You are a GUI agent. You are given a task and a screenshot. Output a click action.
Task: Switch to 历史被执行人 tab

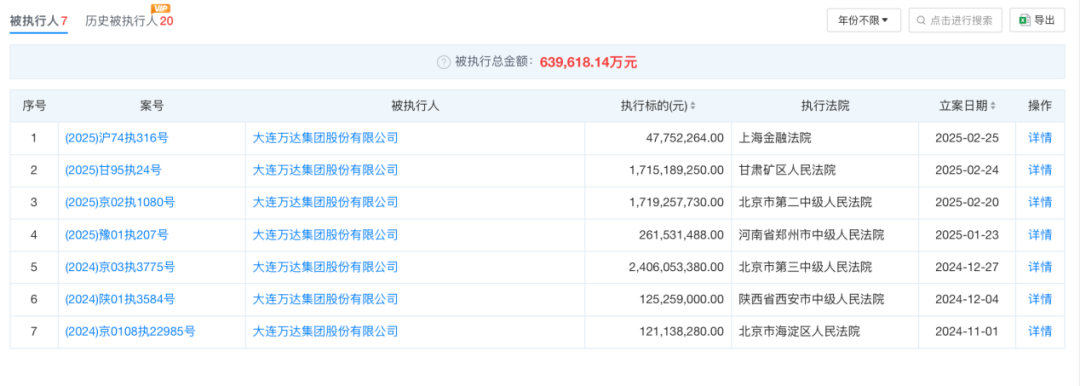[129, 21]
